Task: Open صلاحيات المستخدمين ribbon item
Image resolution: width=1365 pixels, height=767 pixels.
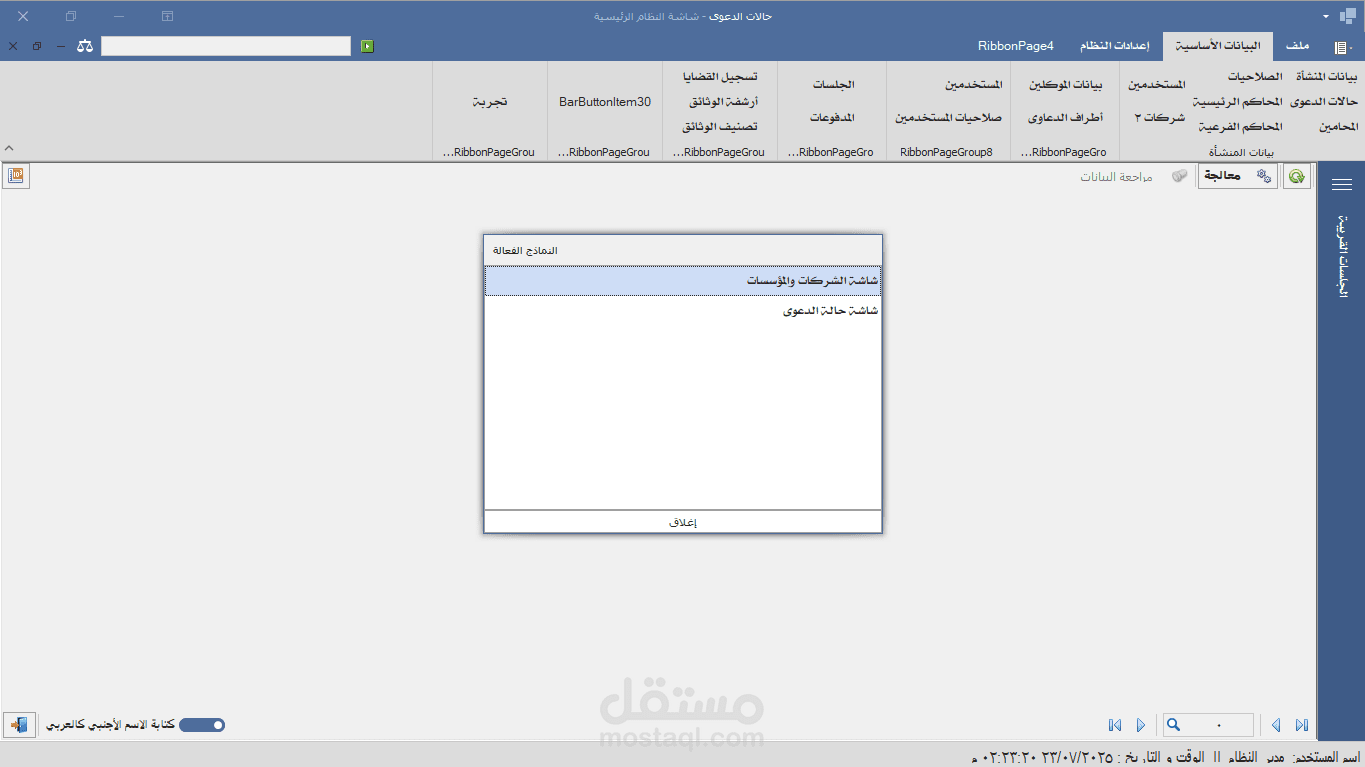Action: (x=948, y=117)
